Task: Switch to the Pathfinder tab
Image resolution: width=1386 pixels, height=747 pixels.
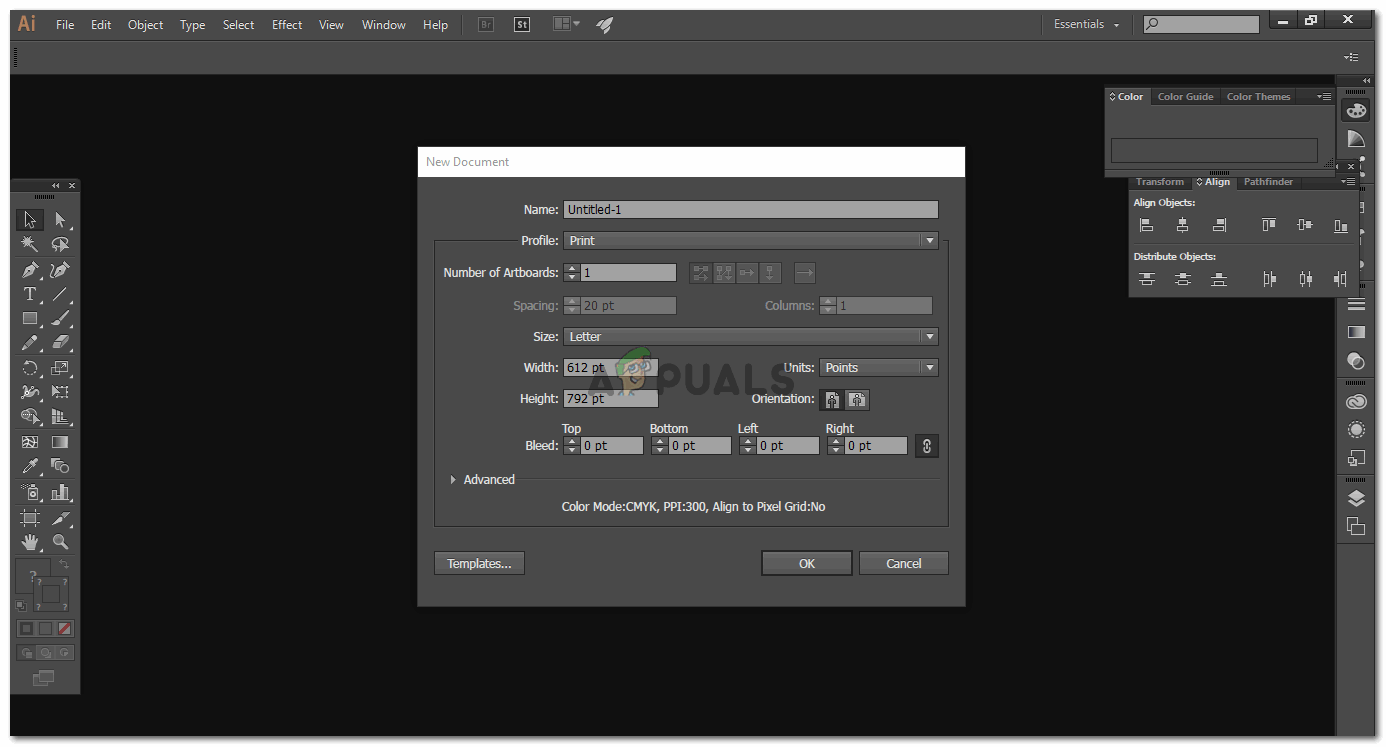Action: [x=1268, y=182]
